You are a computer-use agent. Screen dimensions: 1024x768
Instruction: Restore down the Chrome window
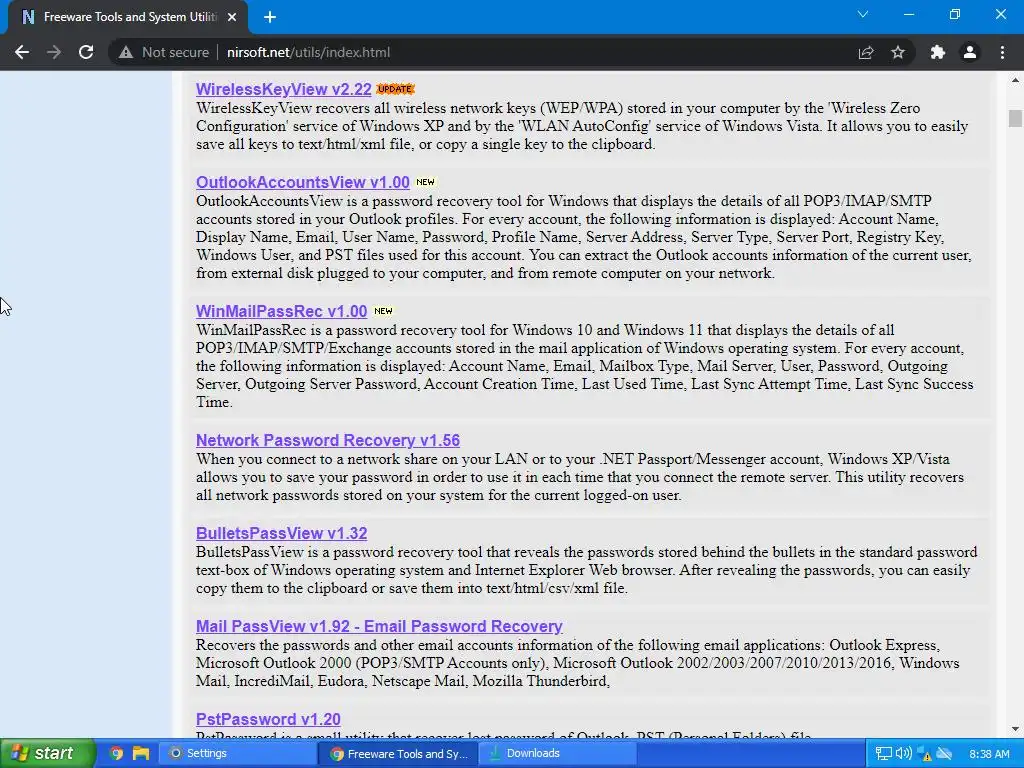(955, 14)
